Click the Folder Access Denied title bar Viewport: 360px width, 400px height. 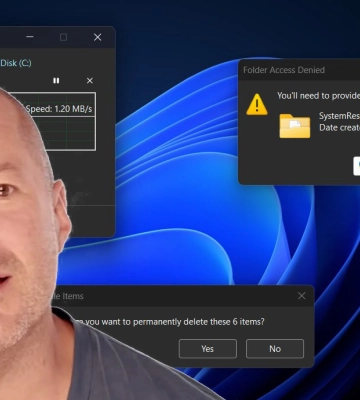coord(299,70)
